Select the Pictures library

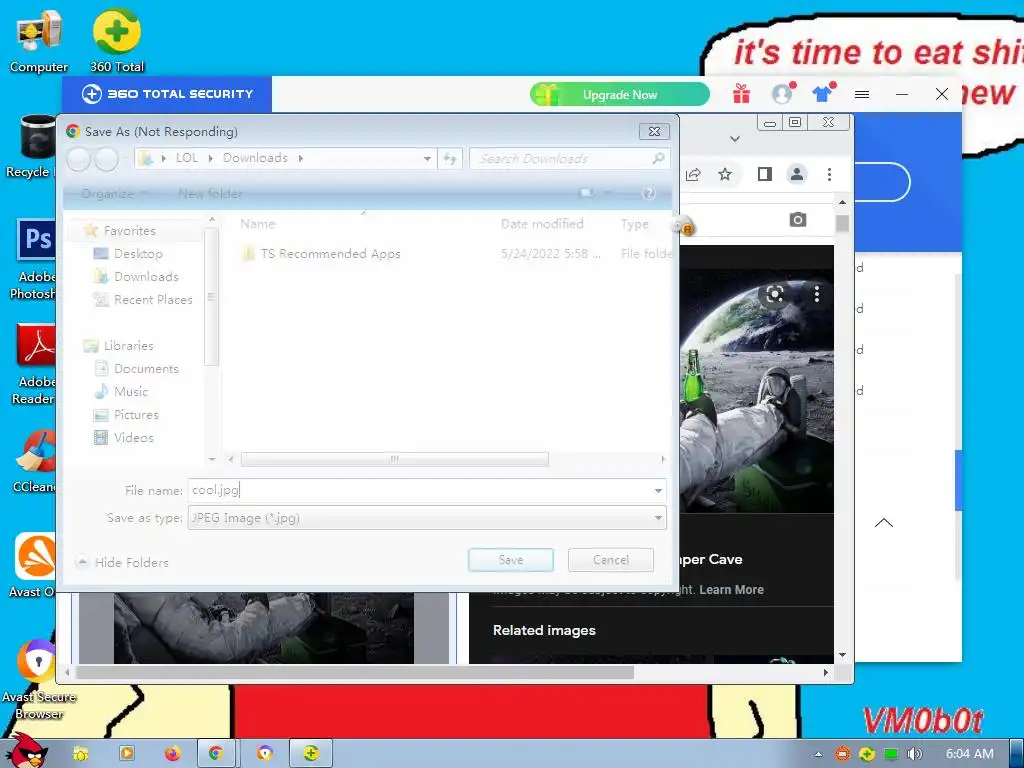(x=136, y=415)
